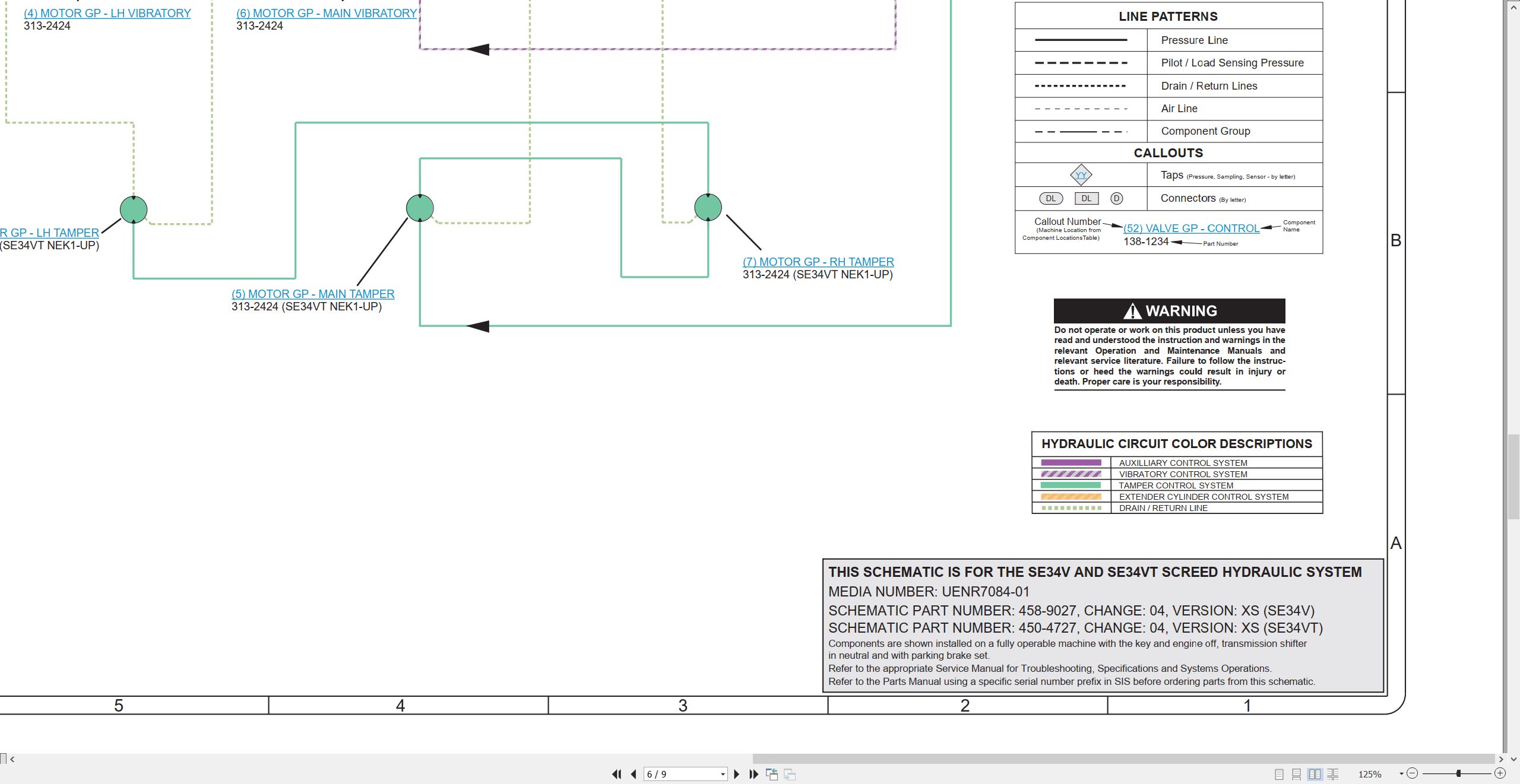The width and height of the screenshot is (1520, 784).
Task: Click the zoom slider handle
Action: 1458,773
